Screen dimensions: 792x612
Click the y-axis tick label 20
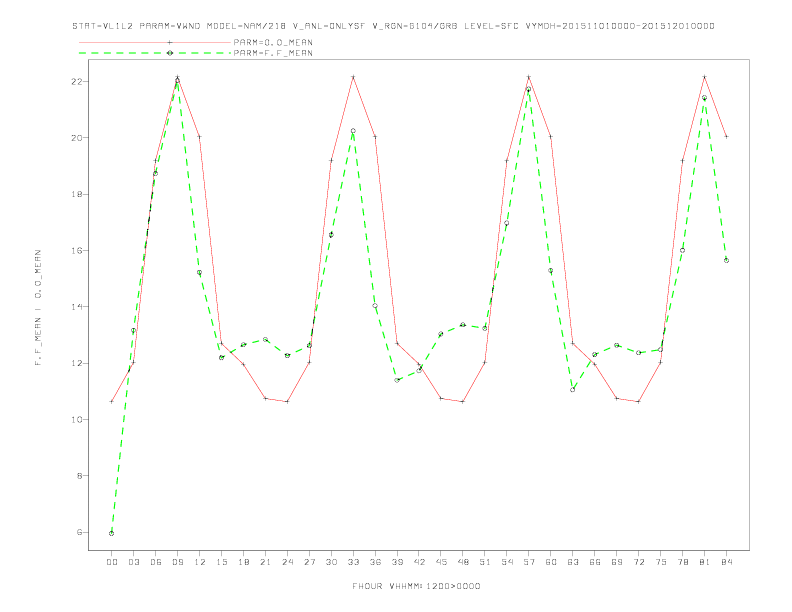click(78, 138)
